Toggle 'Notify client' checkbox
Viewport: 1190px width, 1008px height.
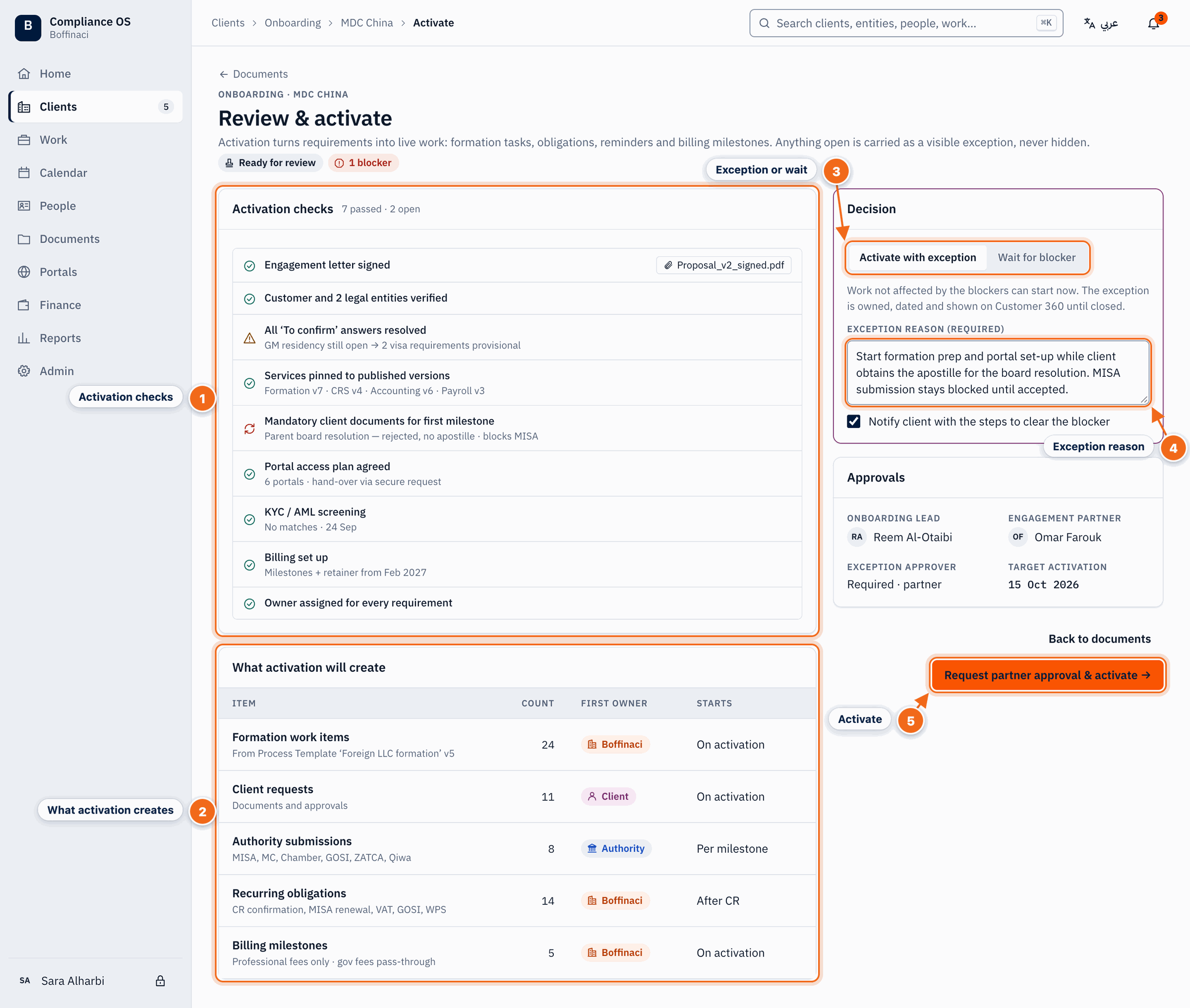pyautogui.click(x=853, y=421)
